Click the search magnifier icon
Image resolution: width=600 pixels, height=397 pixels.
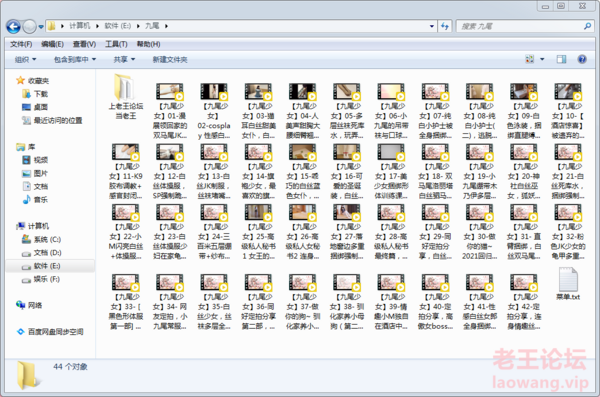[x=587, y=26]
